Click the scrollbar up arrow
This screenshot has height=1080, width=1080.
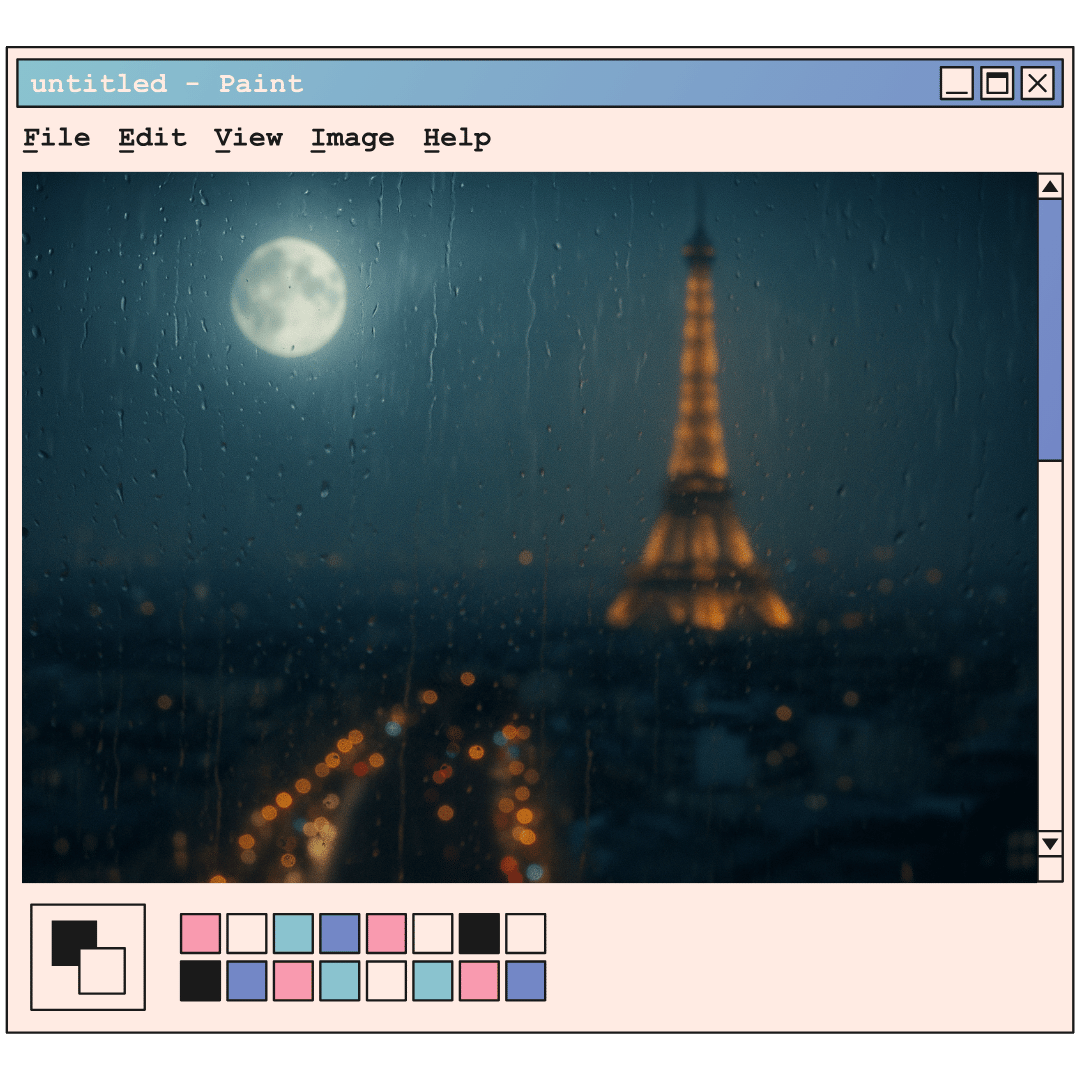(1050, 186)
